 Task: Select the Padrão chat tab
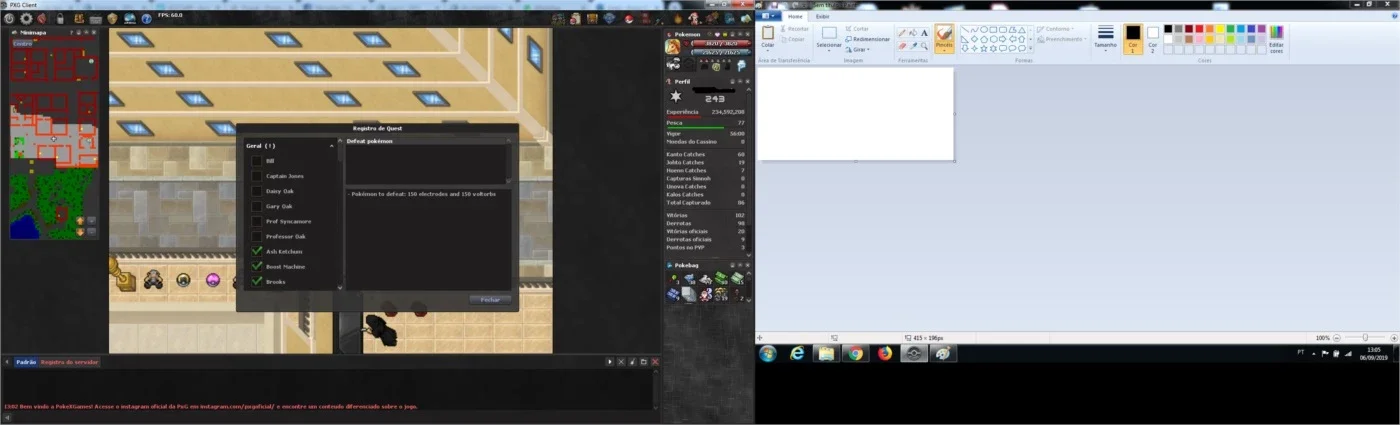[x=26, y=362]
